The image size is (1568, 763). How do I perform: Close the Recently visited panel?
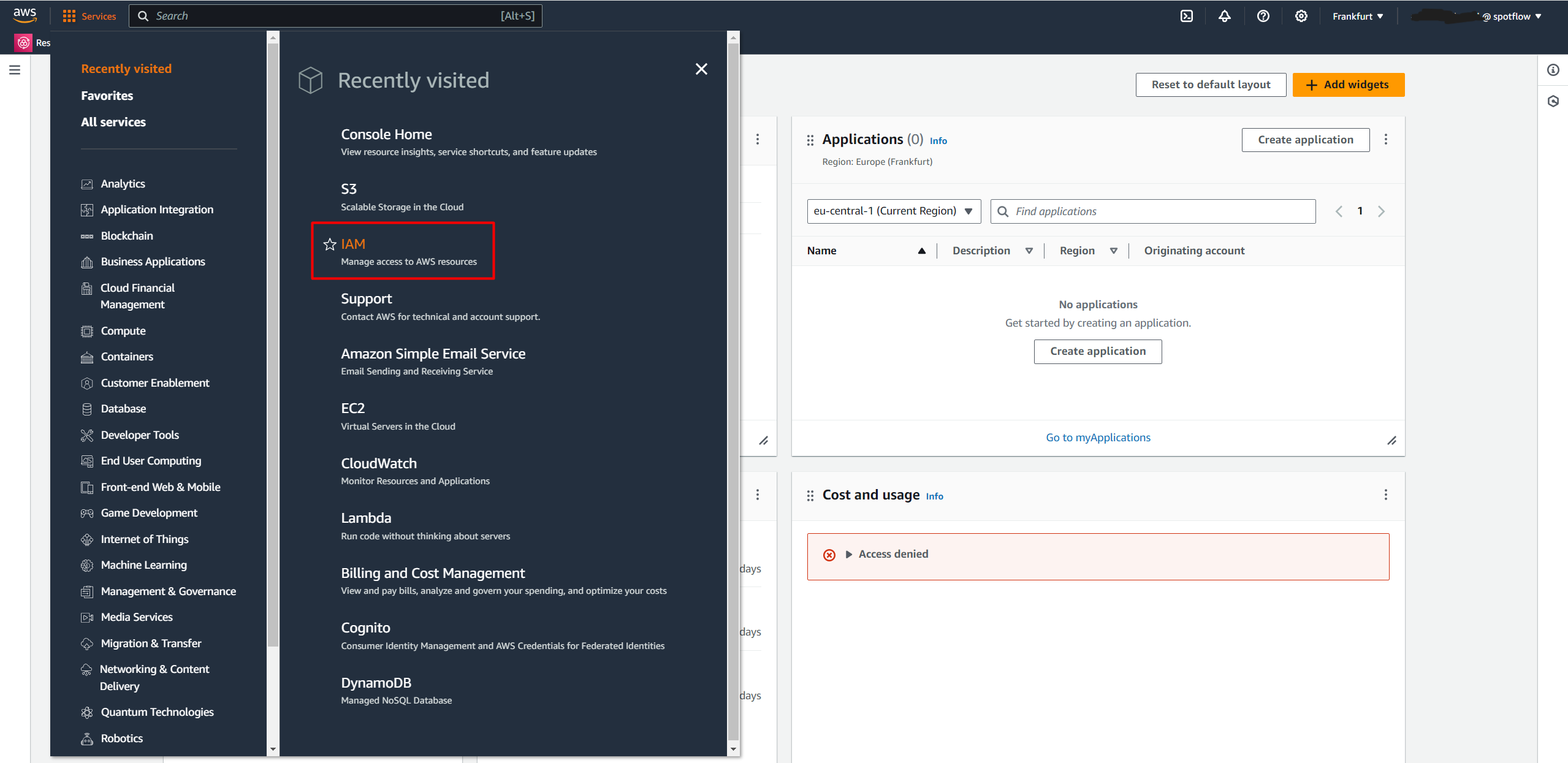[x=701, y=69]
